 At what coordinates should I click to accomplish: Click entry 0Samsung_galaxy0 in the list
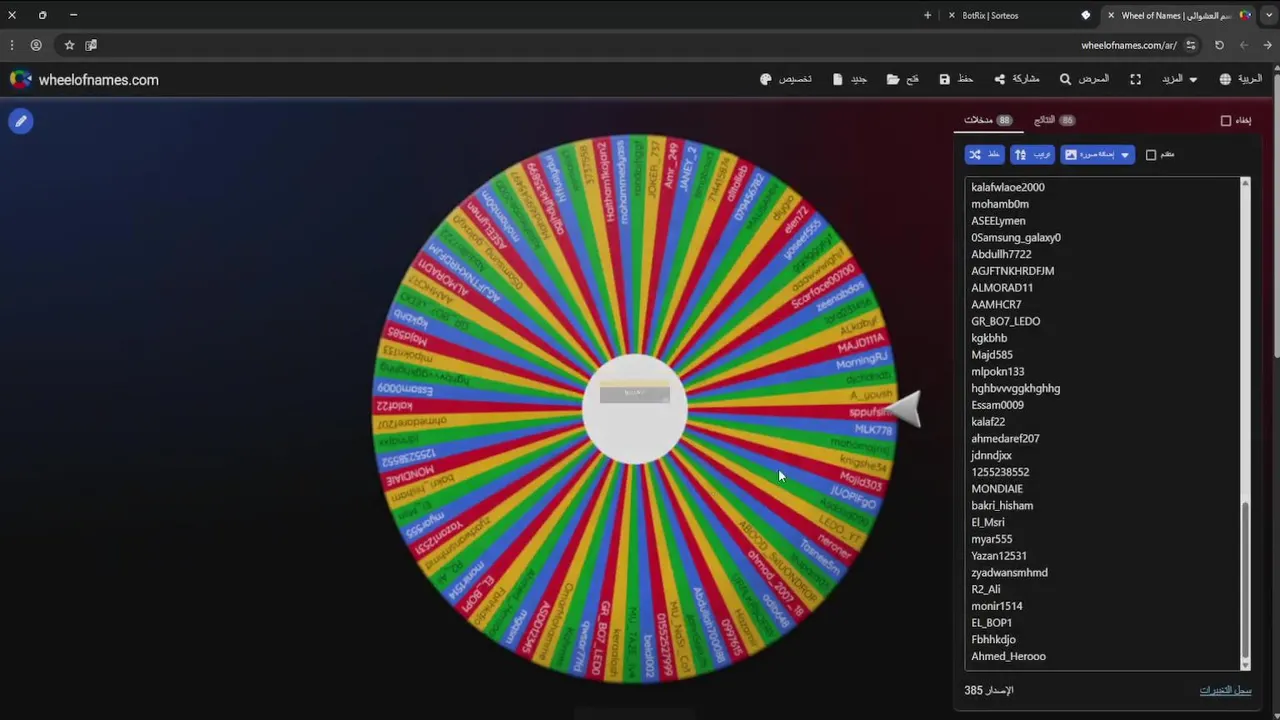(1016, 238)
